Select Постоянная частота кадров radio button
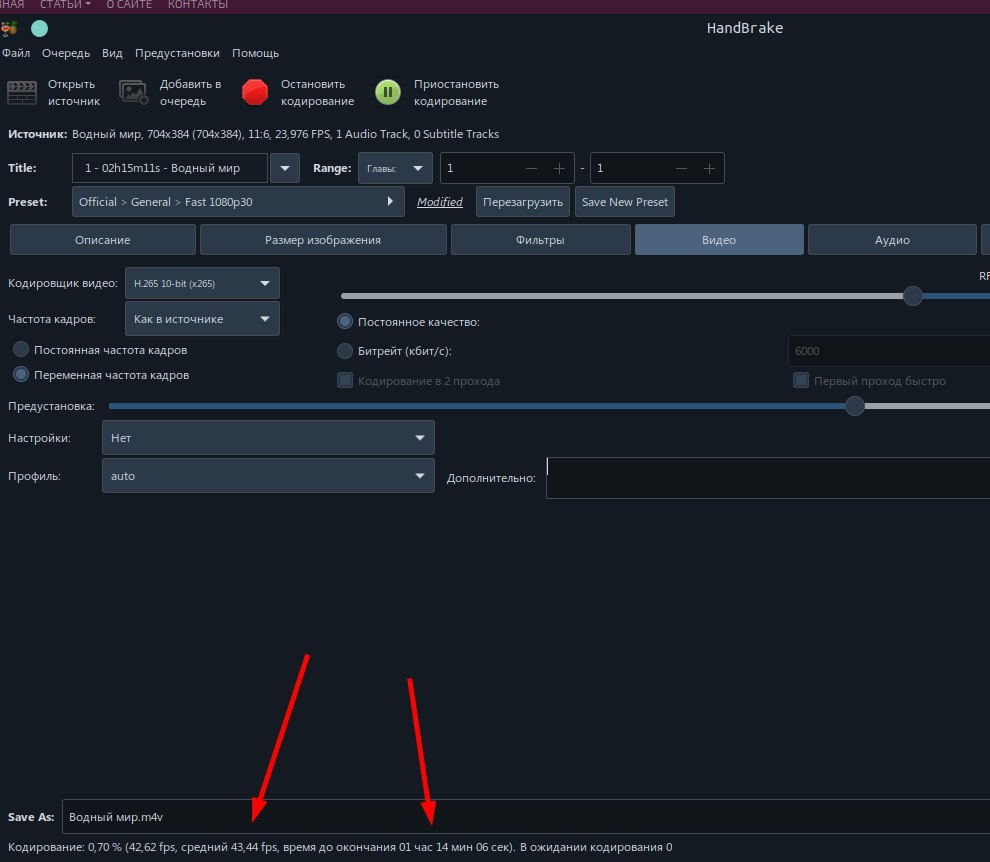Screen dimensions: 990x862 tap(21, 349)
